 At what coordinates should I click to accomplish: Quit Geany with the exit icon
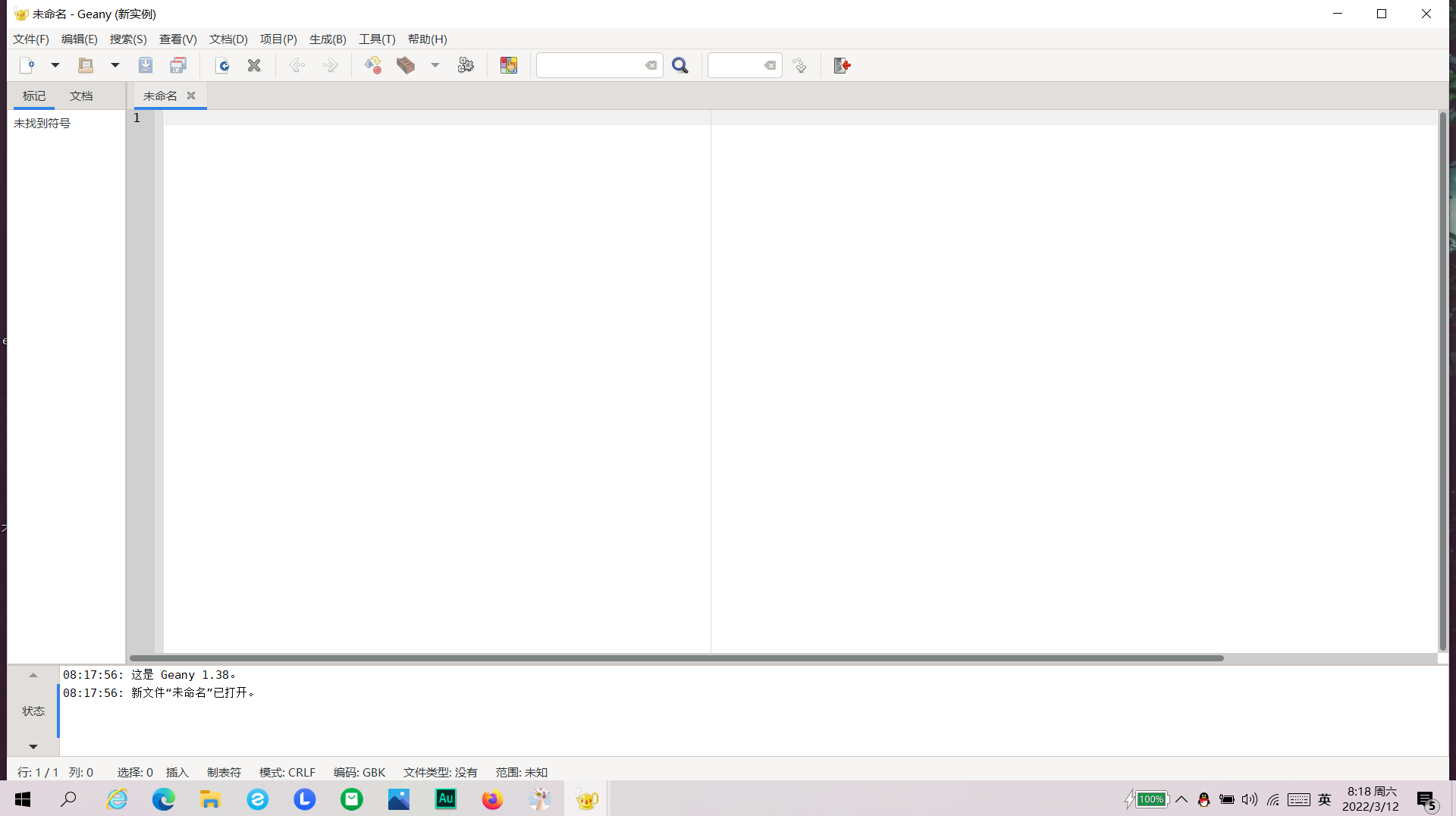pyautogui.click(x=843, y=65)
